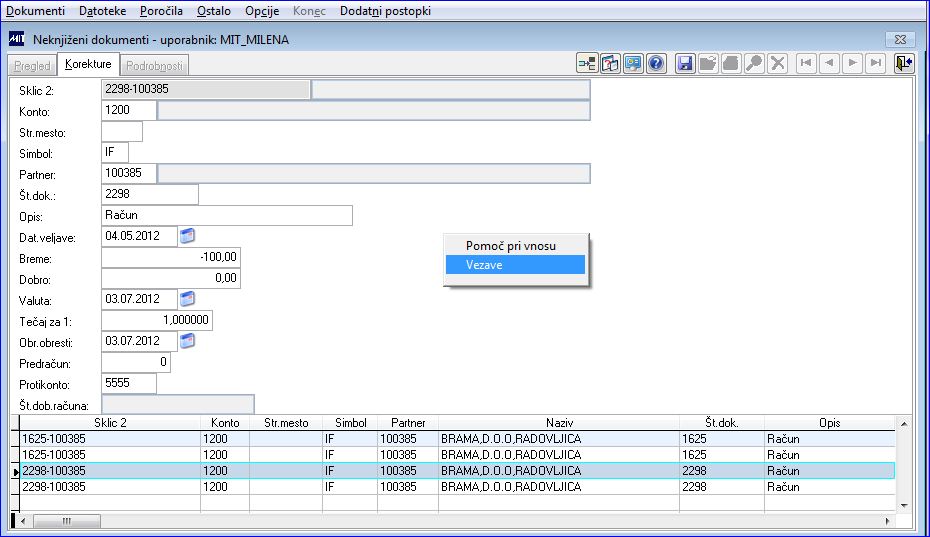Click the documents with question mark icon
The width and height of the screenshot is (930, 537).
click(610, 63)
